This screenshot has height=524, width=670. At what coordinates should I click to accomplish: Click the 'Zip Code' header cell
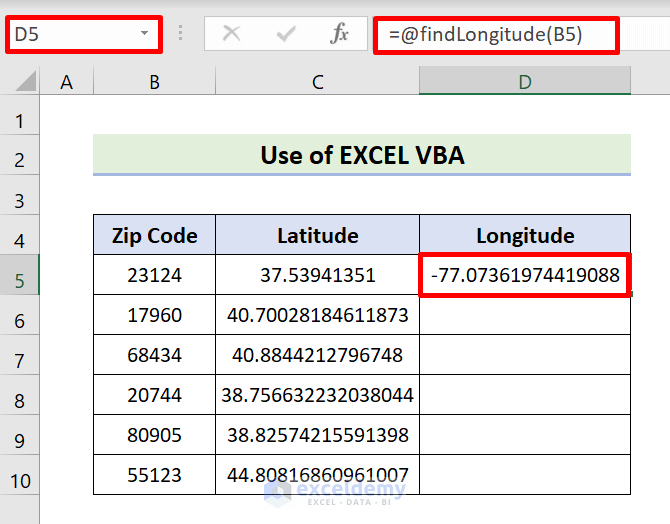[154, 235]
